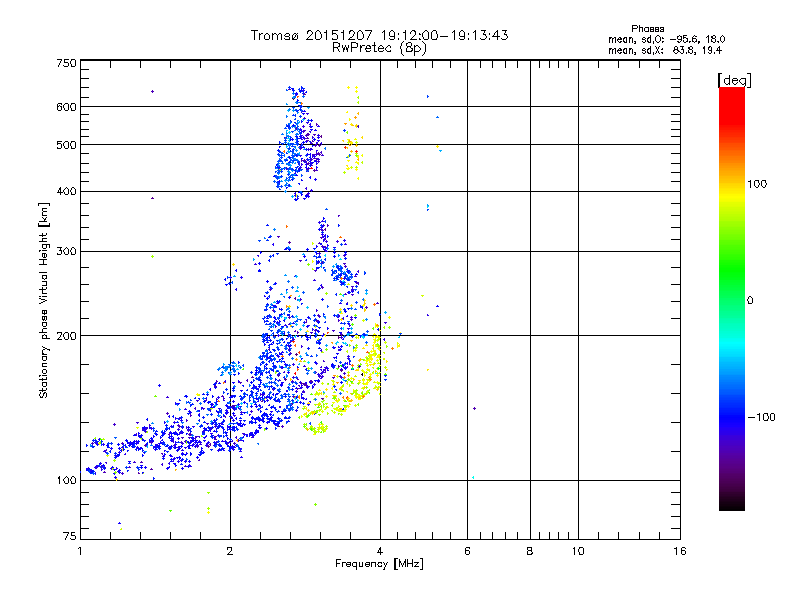The height and width of the screenshot is (600, 800).
Task: Click the y-axis tick label '400'
Action: (67, 192)
